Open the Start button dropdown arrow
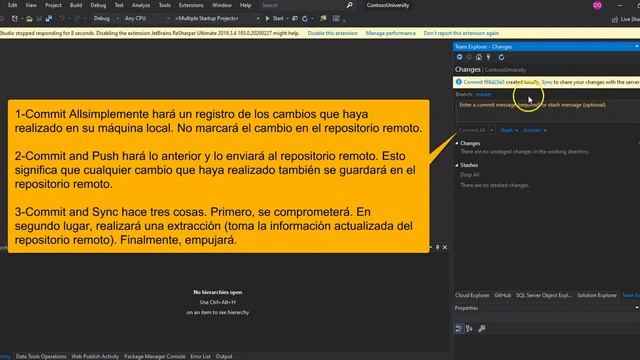 click(x=287, y=19)
